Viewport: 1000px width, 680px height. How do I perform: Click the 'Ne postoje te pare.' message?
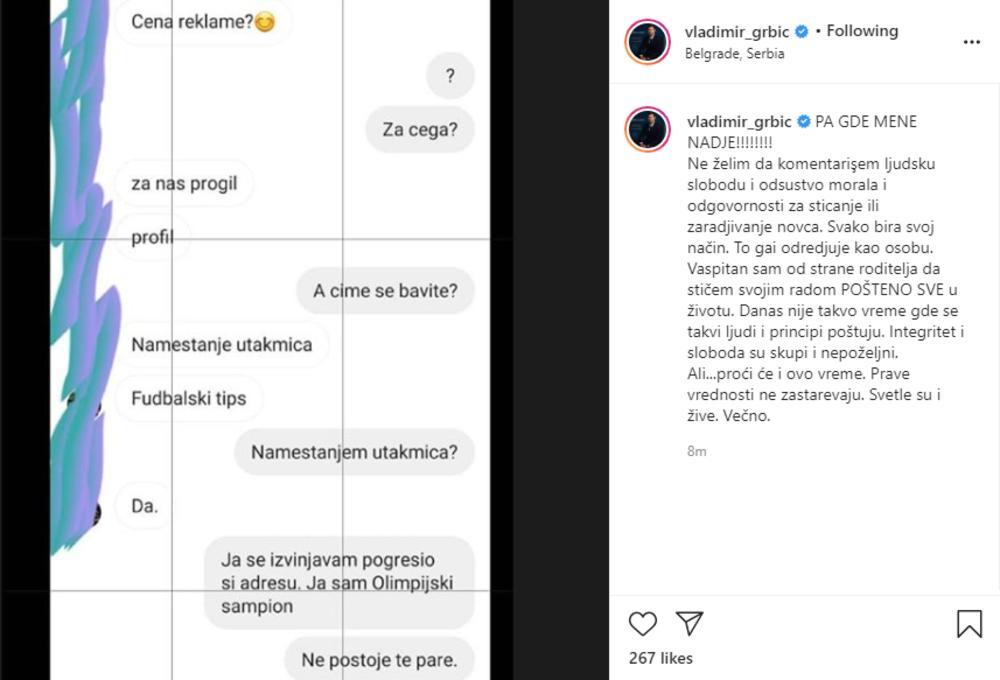pyautogui.click(x=379, y=659)
